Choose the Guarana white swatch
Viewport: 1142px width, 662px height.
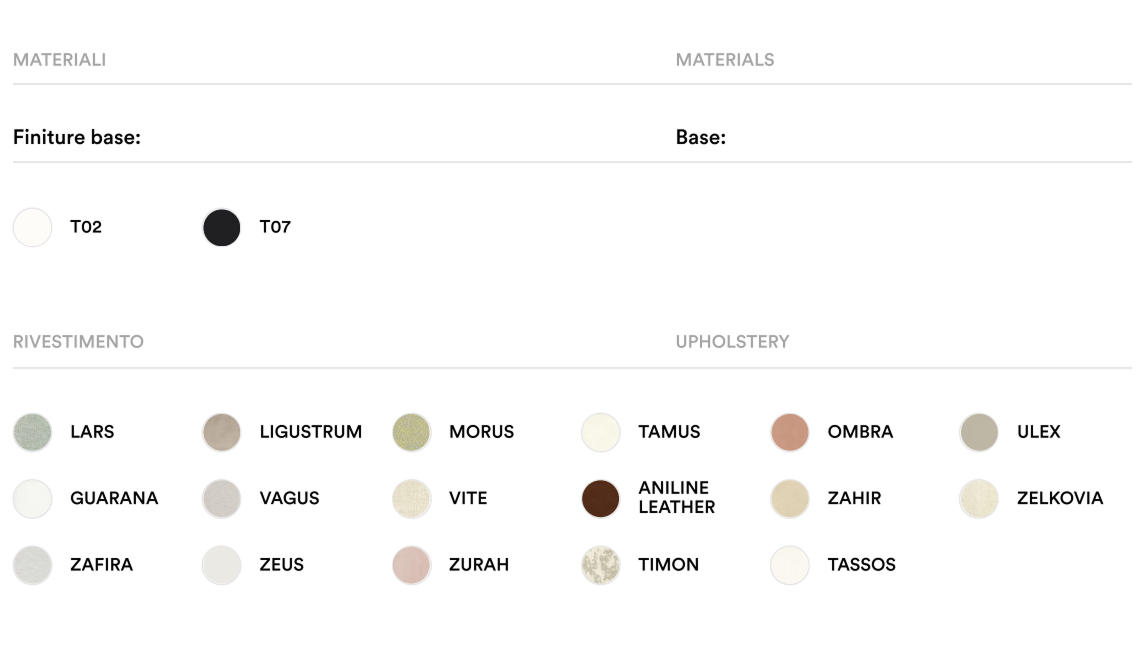(x=32, y=499)
